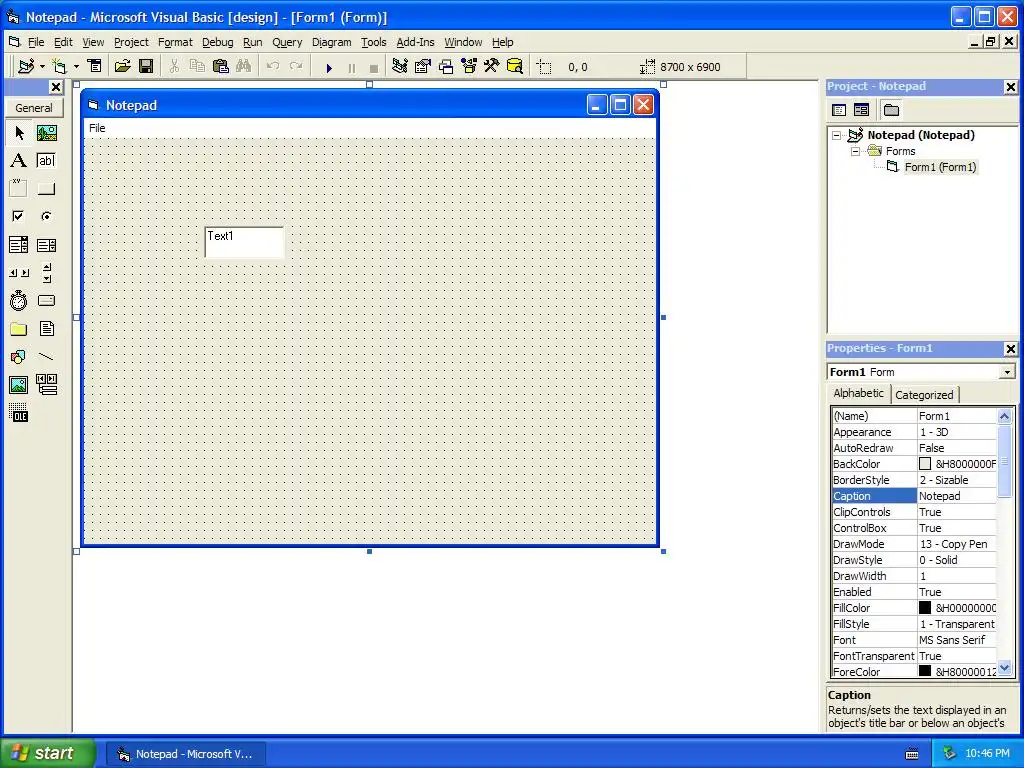
Task: Switch to the Alphabetic properties tab
Action: coord(858,393)
